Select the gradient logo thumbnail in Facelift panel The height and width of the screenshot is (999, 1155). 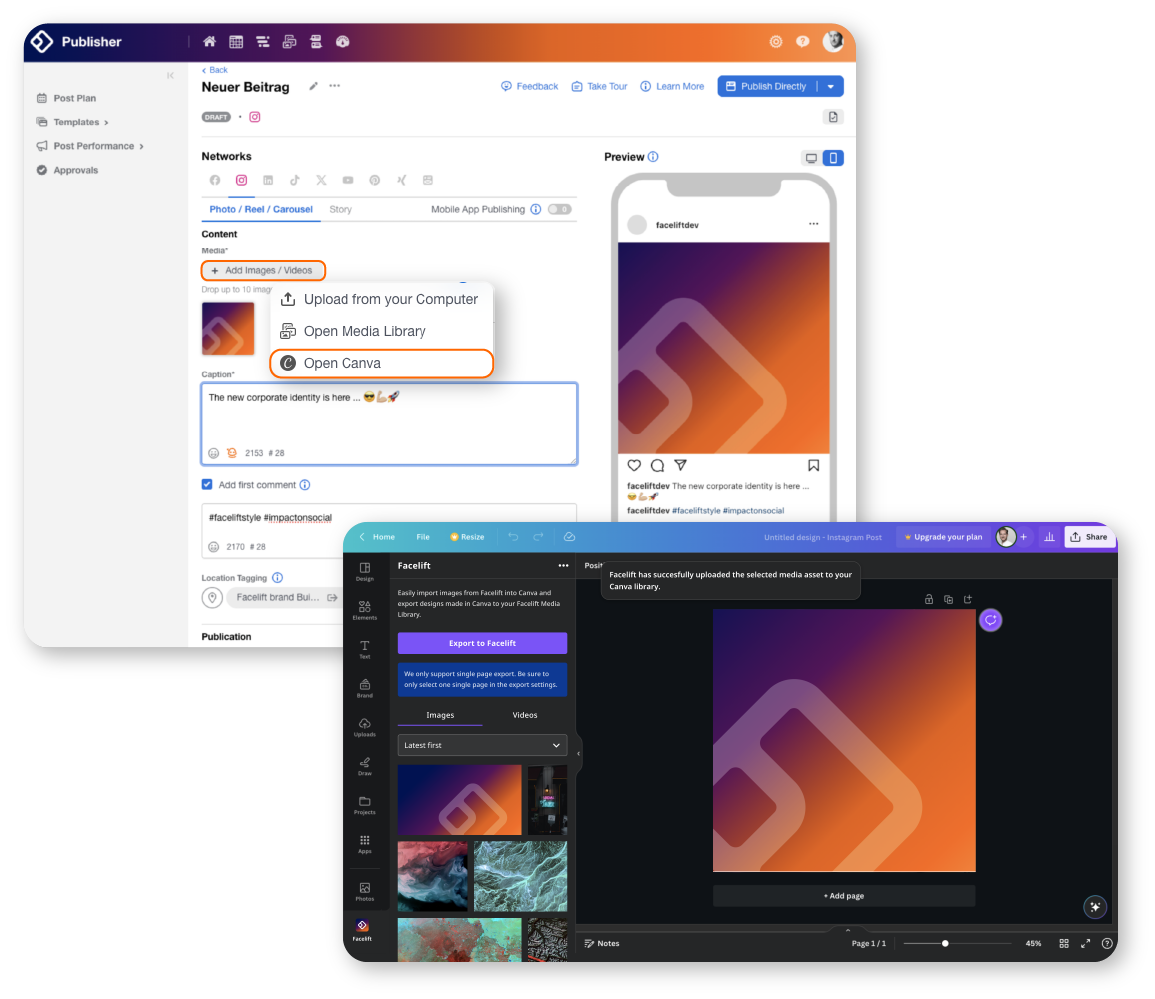tap(459, 800)
